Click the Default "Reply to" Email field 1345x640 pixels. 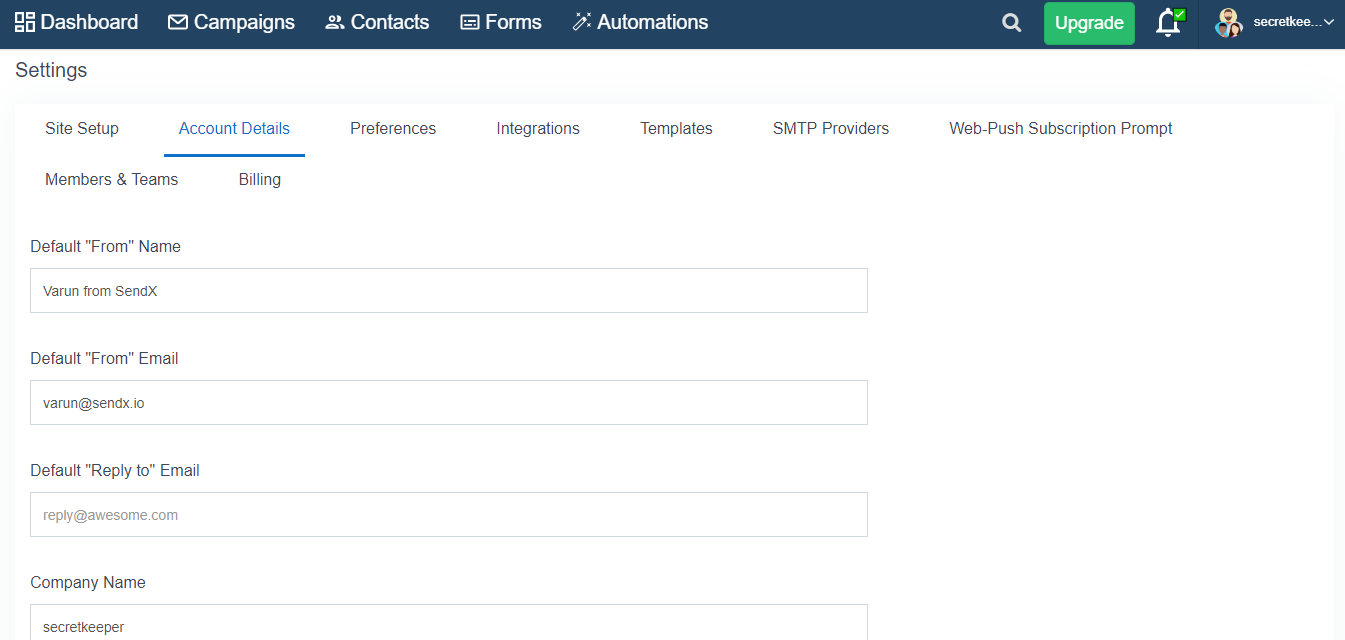(449, 514)
